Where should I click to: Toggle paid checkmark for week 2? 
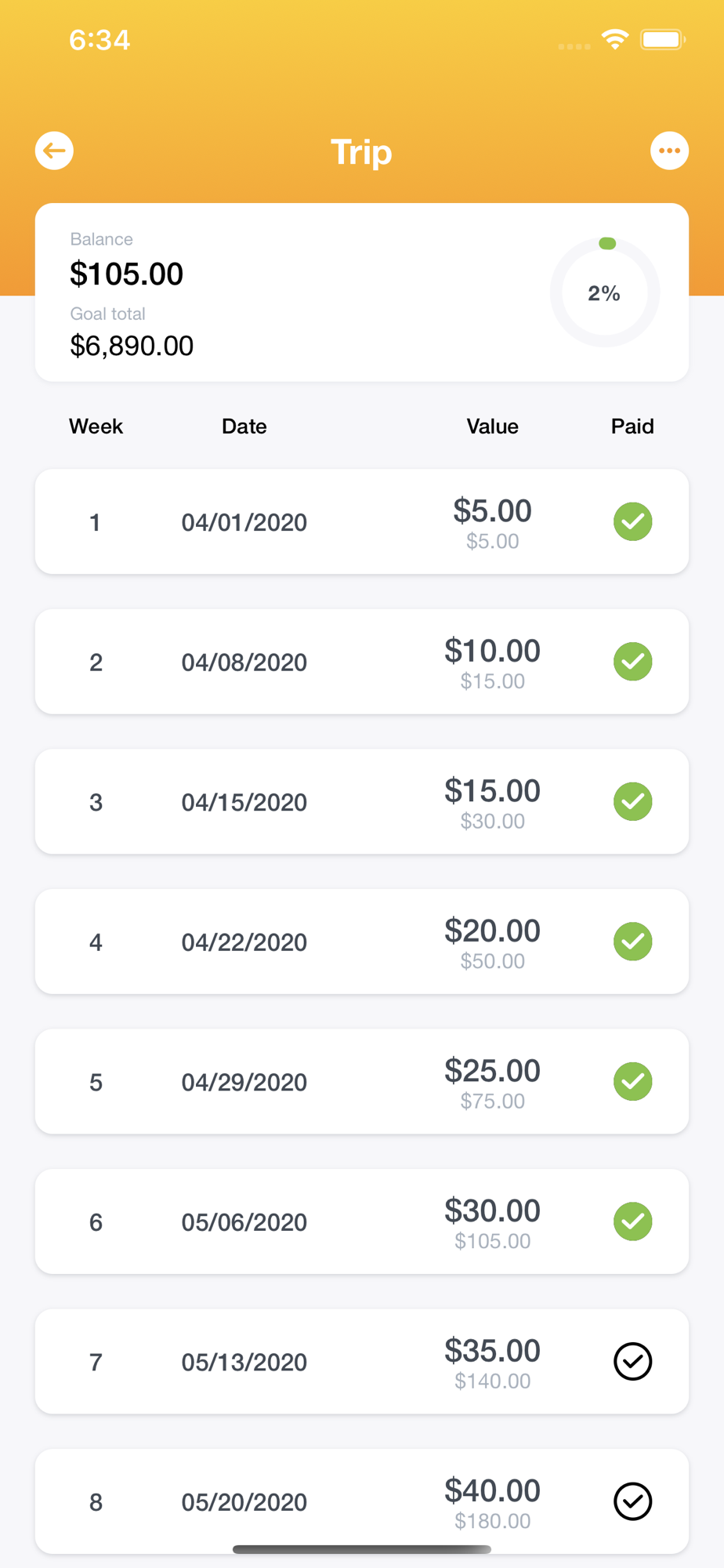(632, 662)
